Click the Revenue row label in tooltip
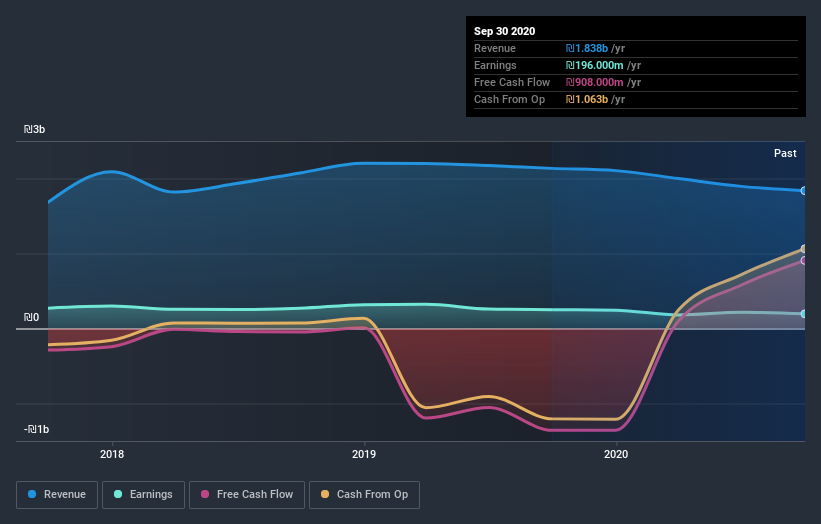This screenshot has width=821, height=524. click(495, 48)
